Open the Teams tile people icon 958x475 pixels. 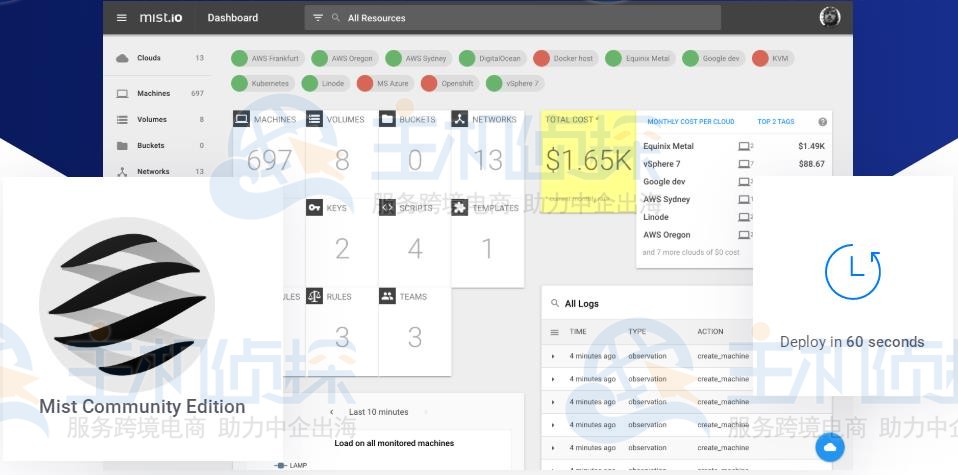387,296
